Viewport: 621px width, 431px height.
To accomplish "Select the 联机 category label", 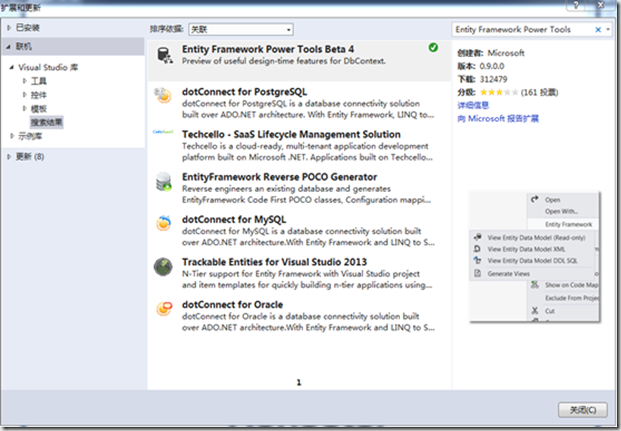I will click(23, 47).
